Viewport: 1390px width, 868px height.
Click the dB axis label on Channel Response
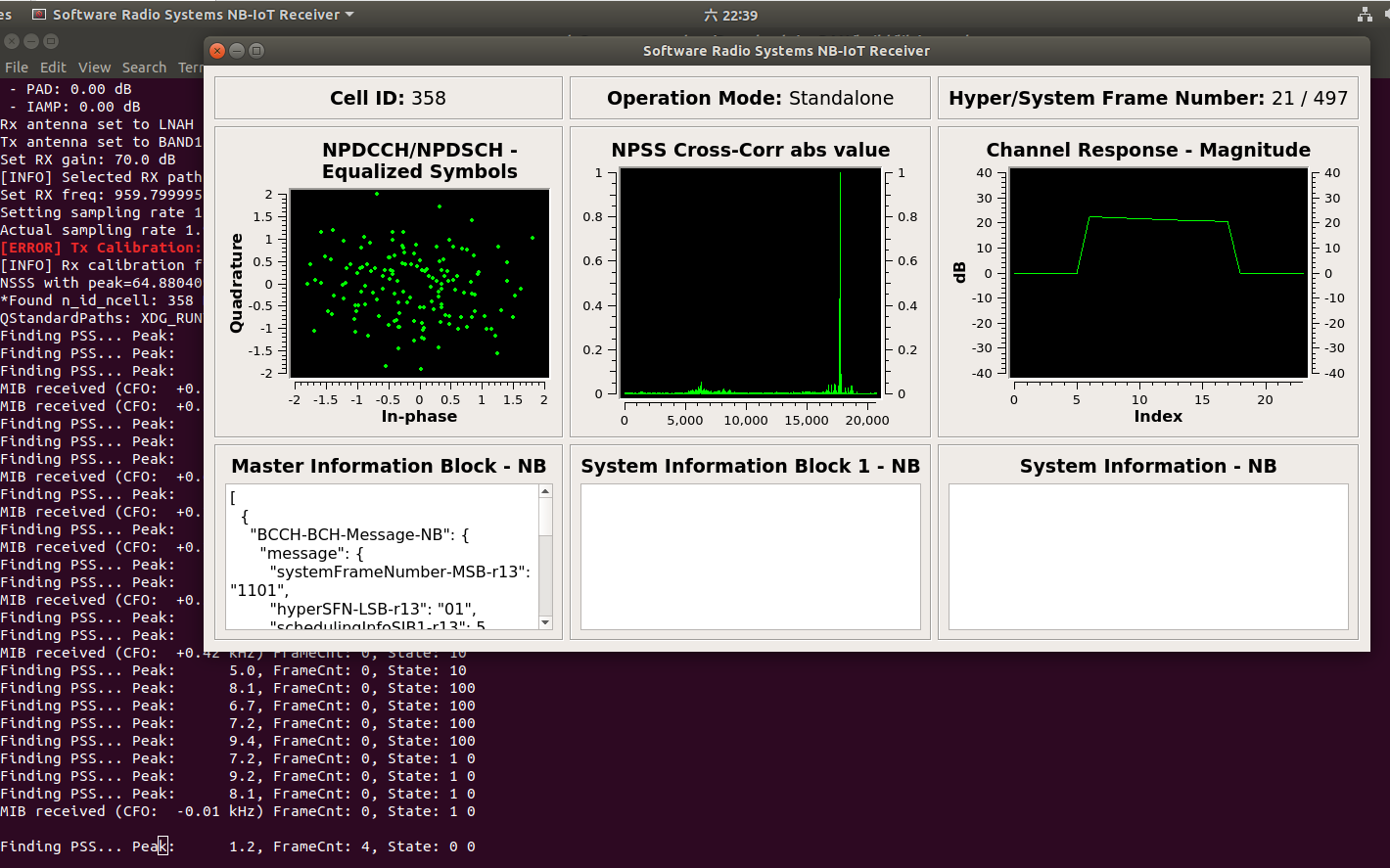point(959,272)
